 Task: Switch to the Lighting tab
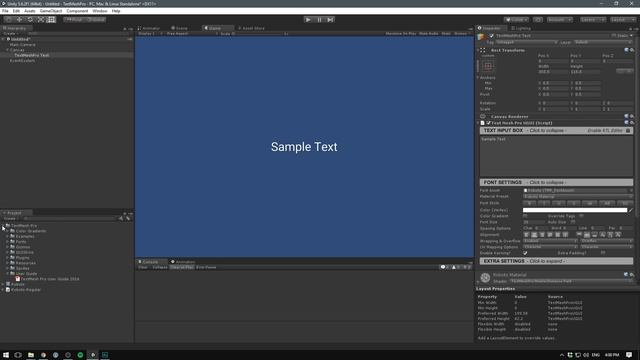tap(521, 28)
